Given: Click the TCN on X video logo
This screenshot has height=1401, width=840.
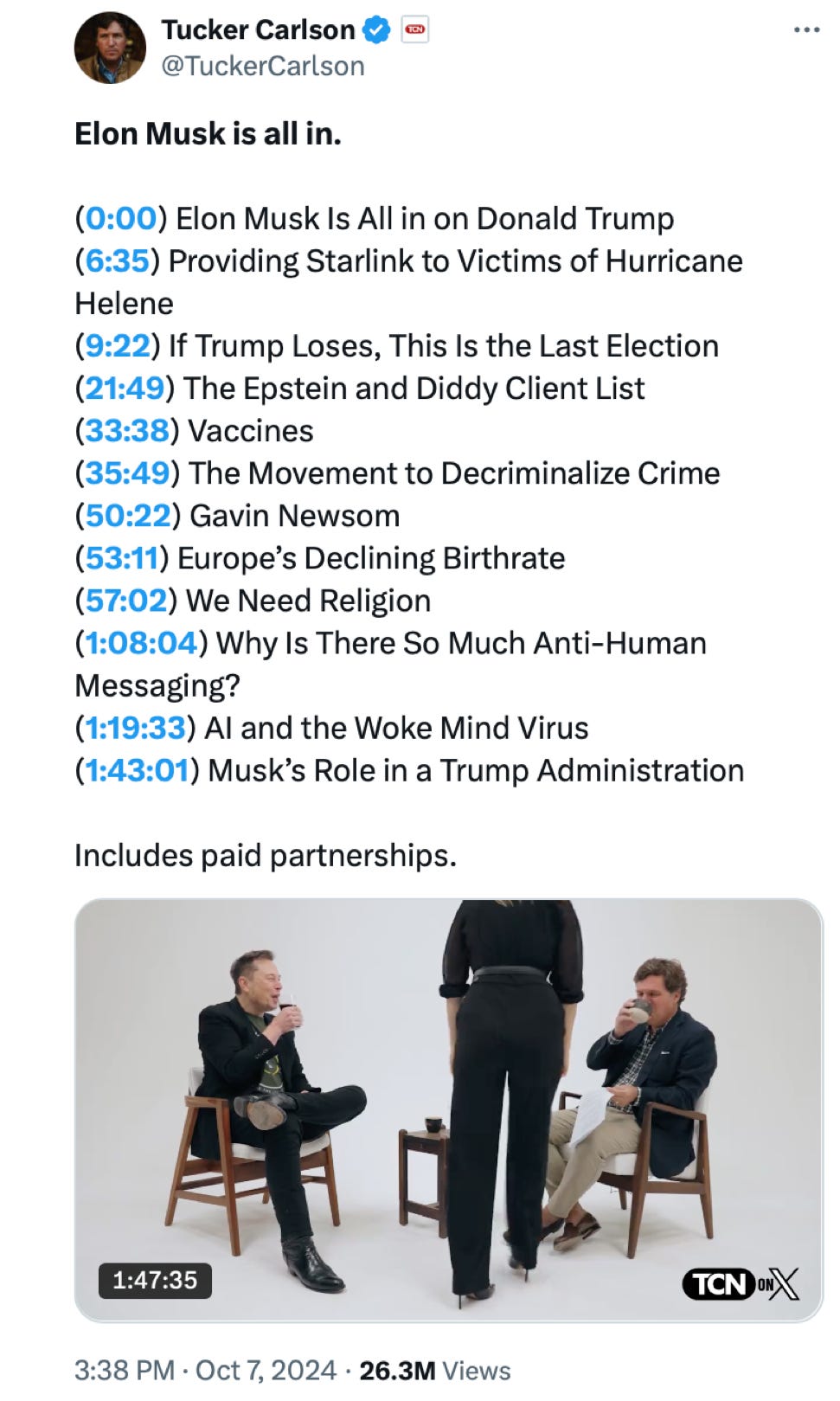Looking at the screenshot, I should pyautogui.click(x=741, y=1284).
